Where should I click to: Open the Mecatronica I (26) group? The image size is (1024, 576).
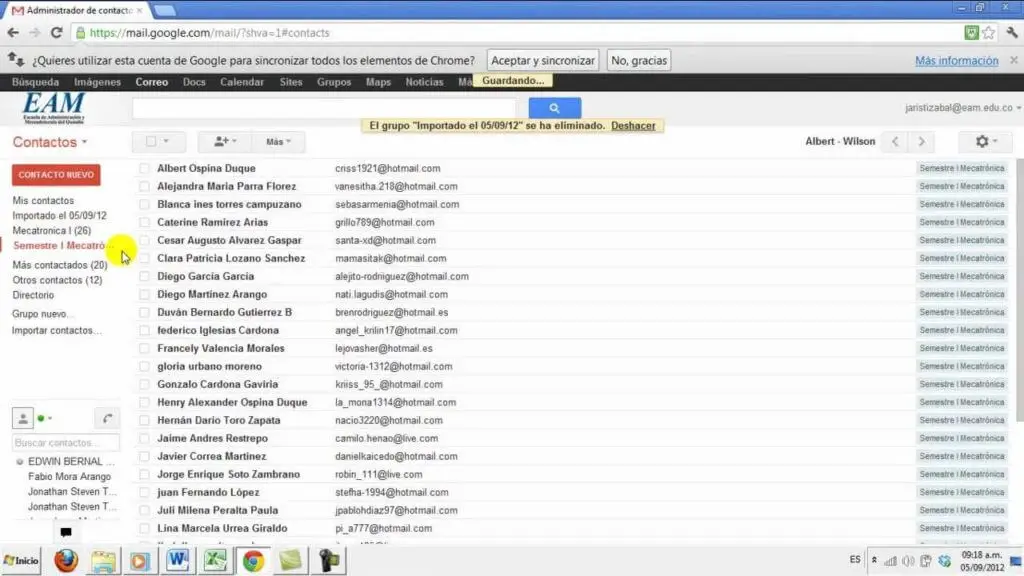coord(52,231)
